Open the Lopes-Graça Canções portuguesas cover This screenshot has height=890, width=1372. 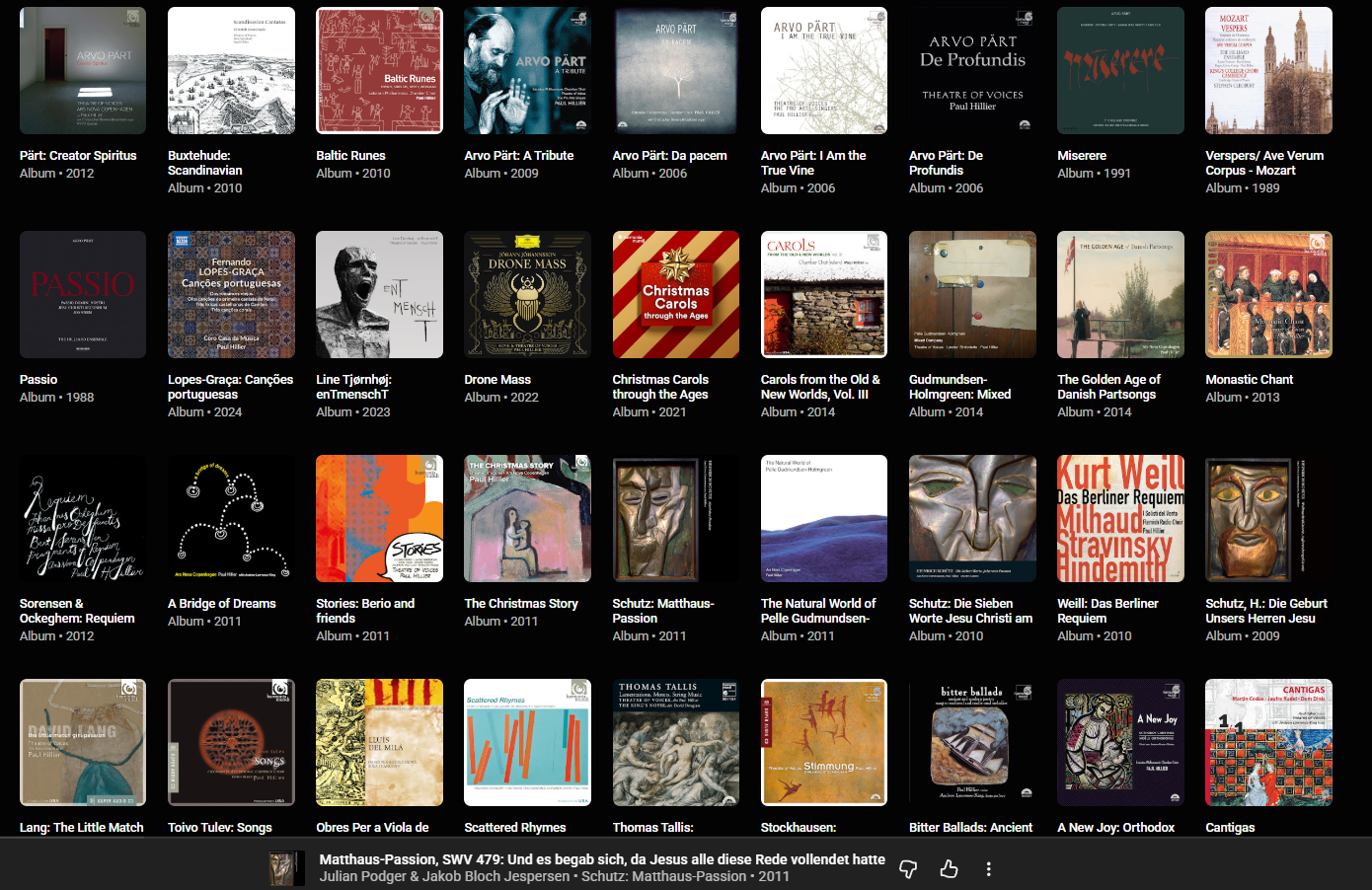[231, 295]
